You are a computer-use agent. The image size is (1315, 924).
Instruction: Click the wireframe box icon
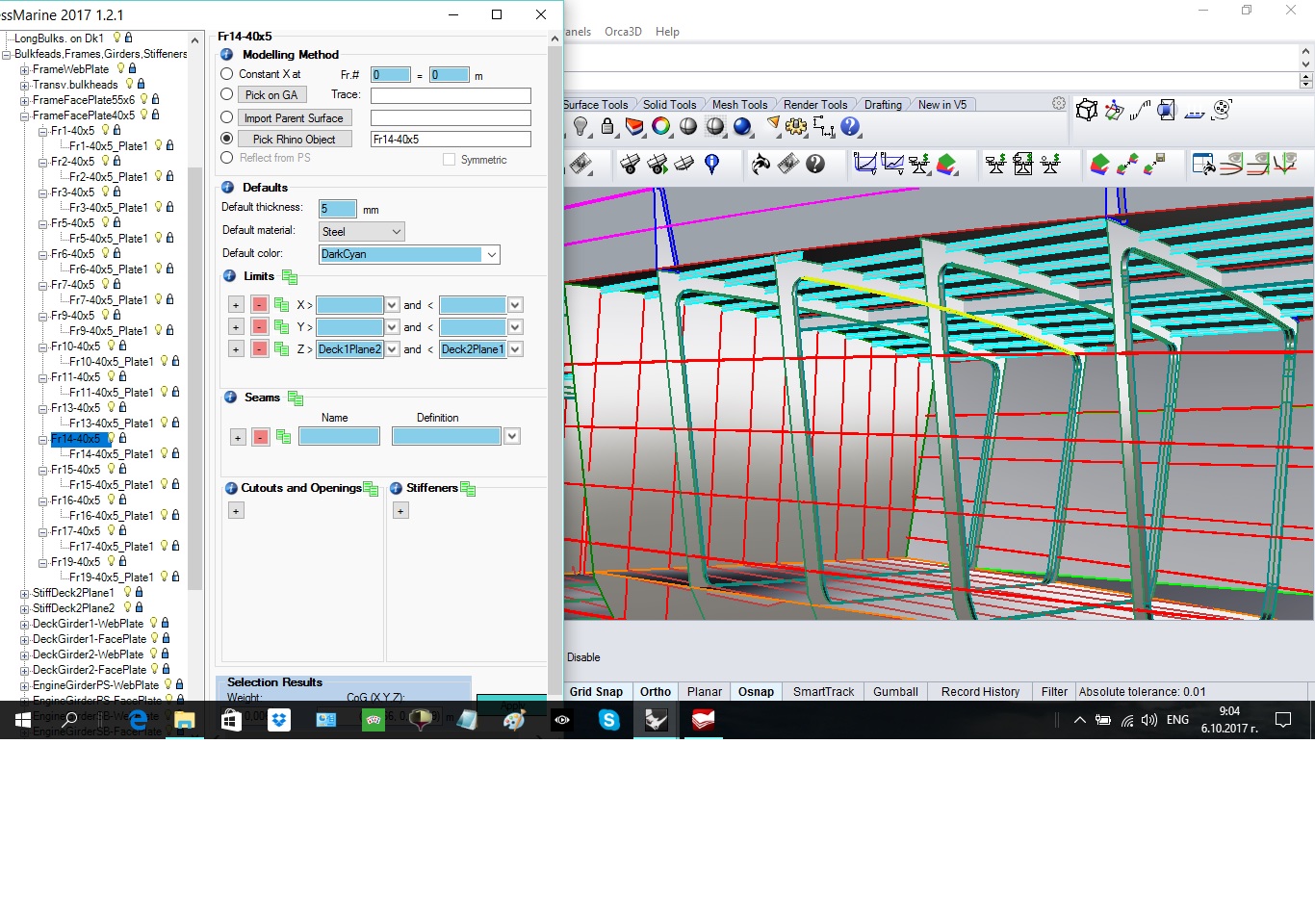1087,111
